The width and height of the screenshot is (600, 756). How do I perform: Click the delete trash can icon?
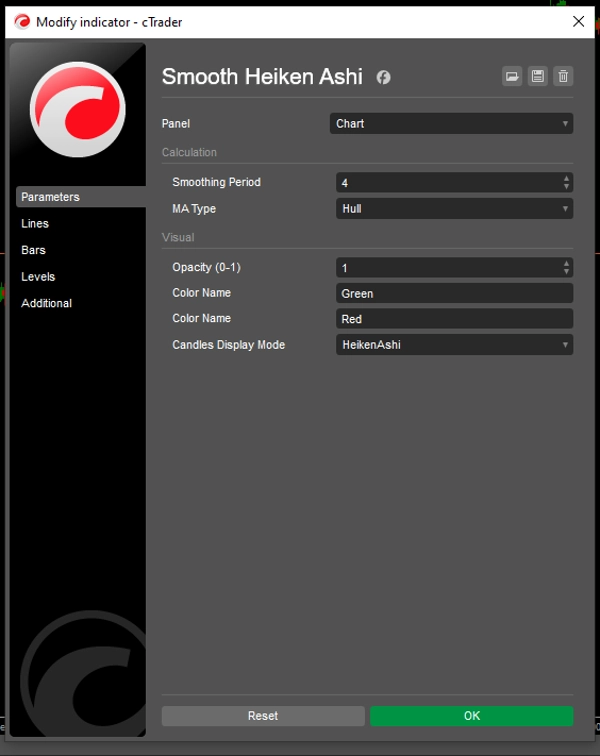(x=563, y=77)
